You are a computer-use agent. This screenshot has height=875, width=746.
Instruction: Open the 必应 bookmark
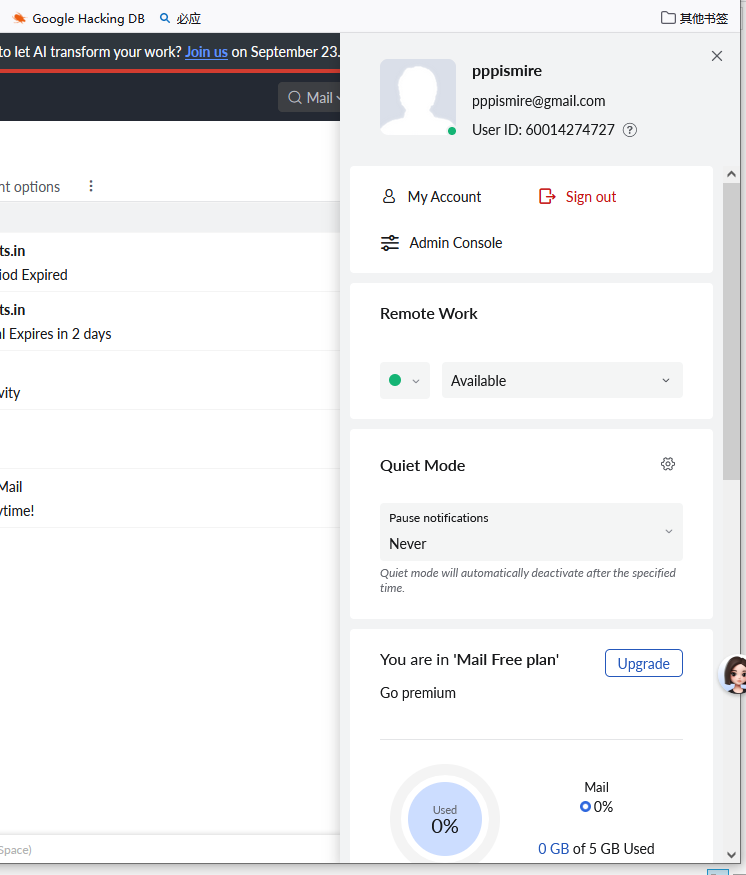click(x=180, y=18)
